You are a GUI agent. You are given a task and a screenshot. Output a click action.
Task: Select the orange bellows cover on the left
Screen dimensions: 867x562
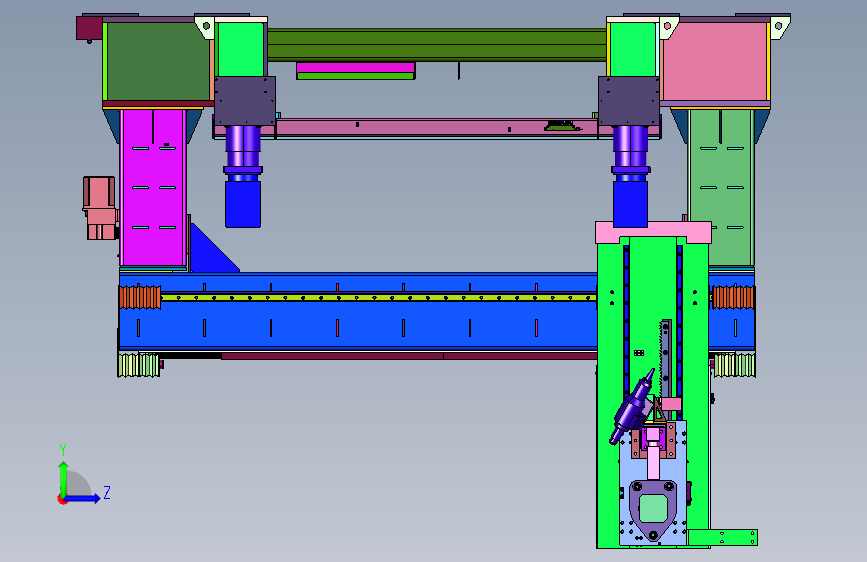(x=140, y=297)
